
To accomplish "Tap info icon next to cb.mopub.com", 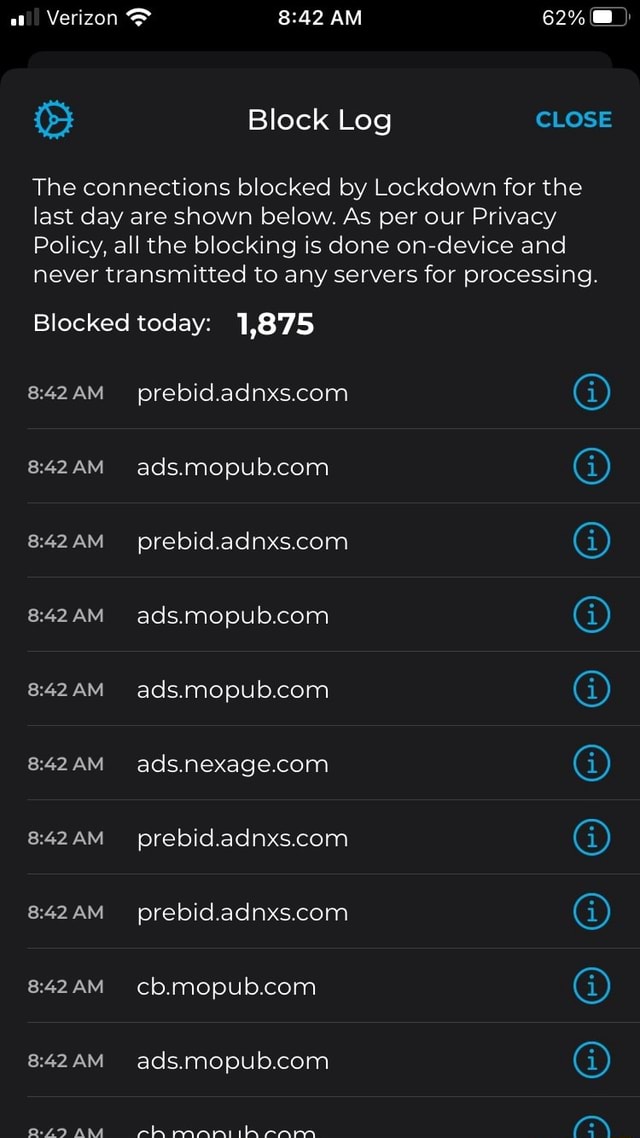I will point(591,985).
